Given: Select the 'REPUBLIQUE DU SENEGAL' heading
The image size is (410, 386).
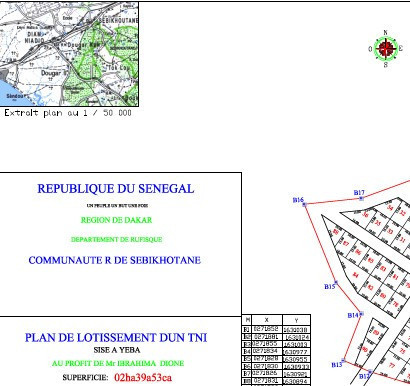Looking at the screenshot, I should click(116, 189).
